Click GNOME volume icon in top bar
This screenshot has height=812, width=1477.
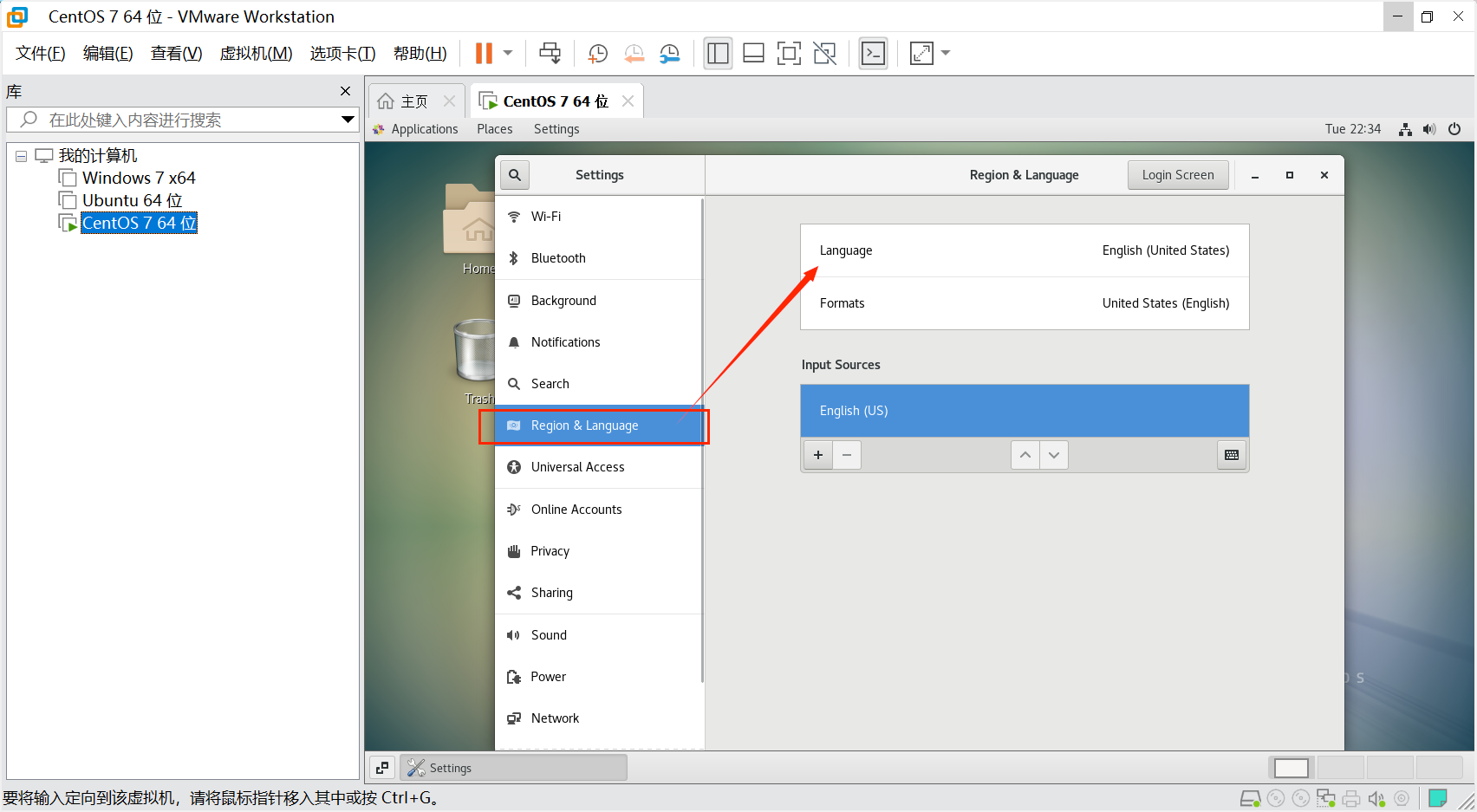tap(1429, 129)
